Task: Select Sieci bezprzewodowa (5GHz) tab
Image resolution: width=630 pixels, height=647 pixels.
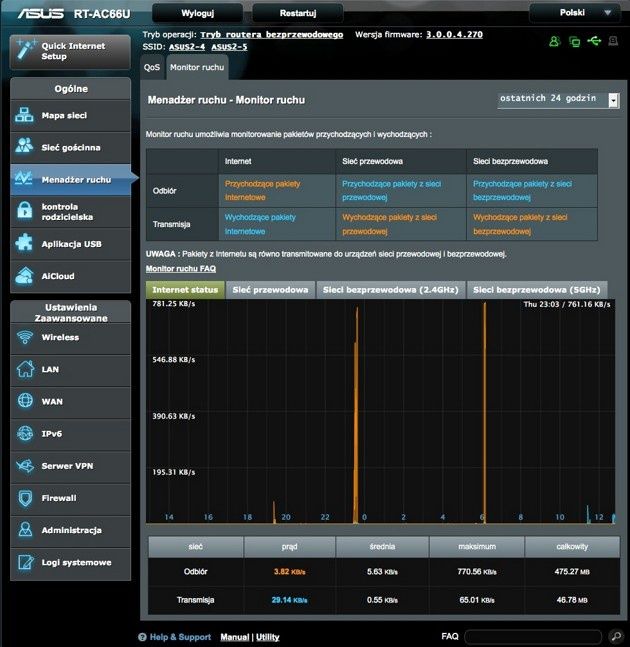Action: pos(536,290)
